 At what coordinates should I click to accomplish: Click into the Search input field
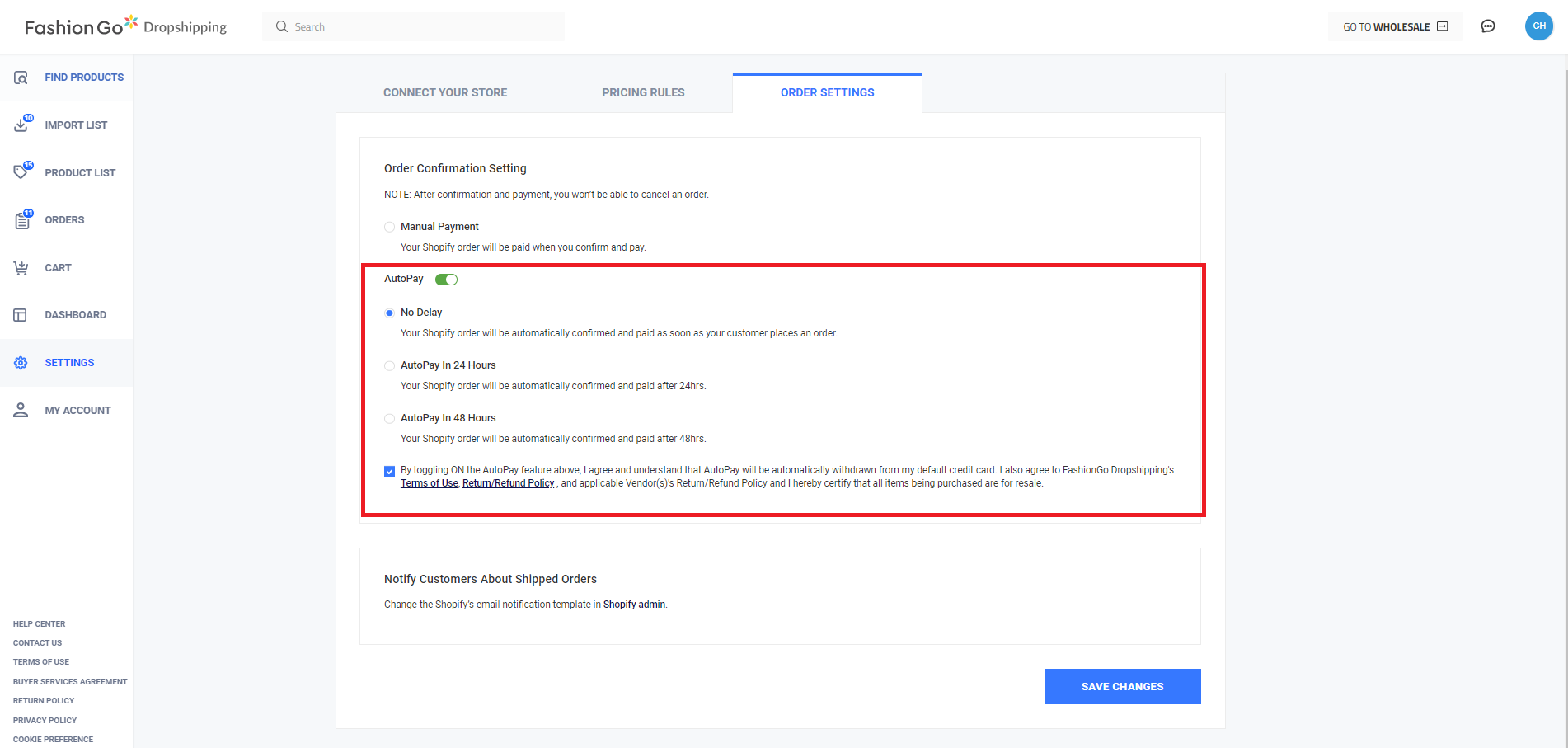click(420, 26)
